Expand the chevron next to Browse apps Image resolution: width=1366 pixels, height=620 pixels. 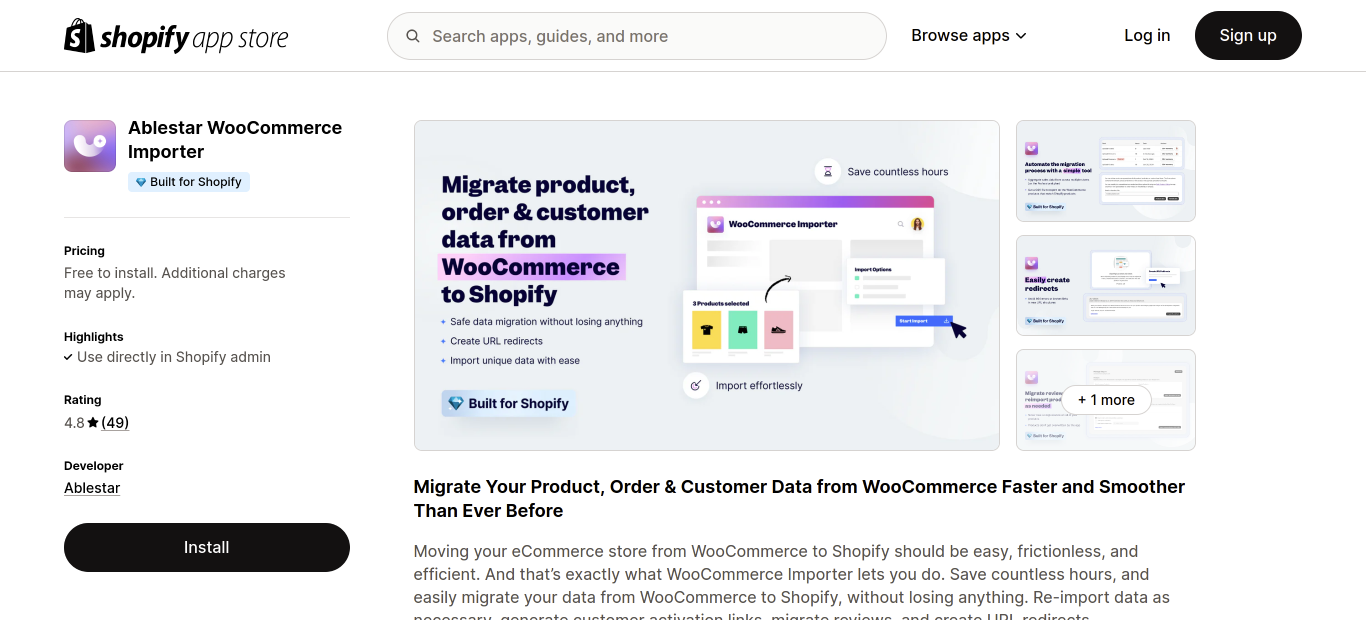click(1021, 35)
